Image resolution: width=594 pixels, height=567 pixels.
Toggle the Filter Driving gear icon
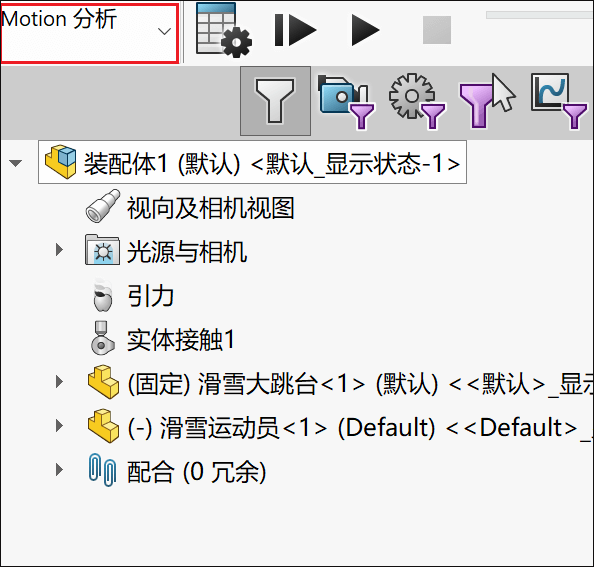417,101
